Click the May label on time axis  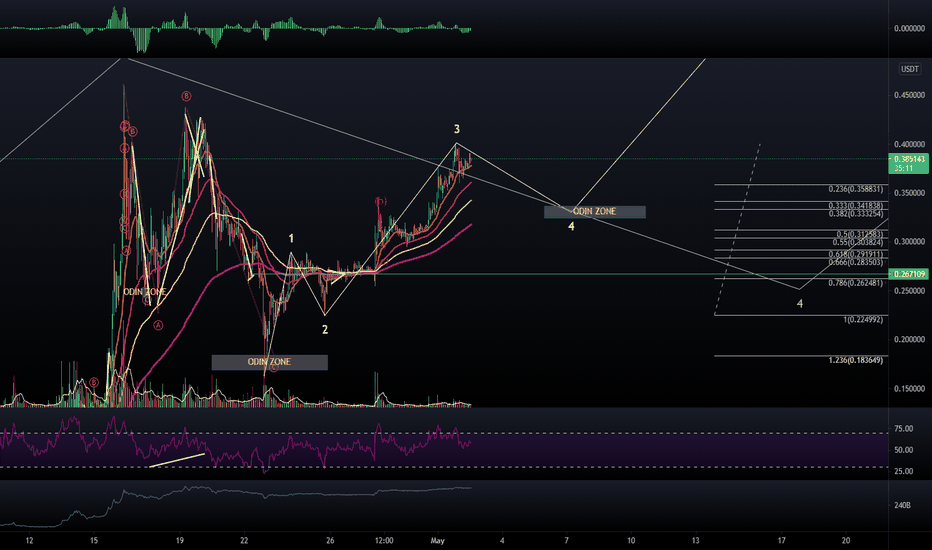(x=437, y=540)
